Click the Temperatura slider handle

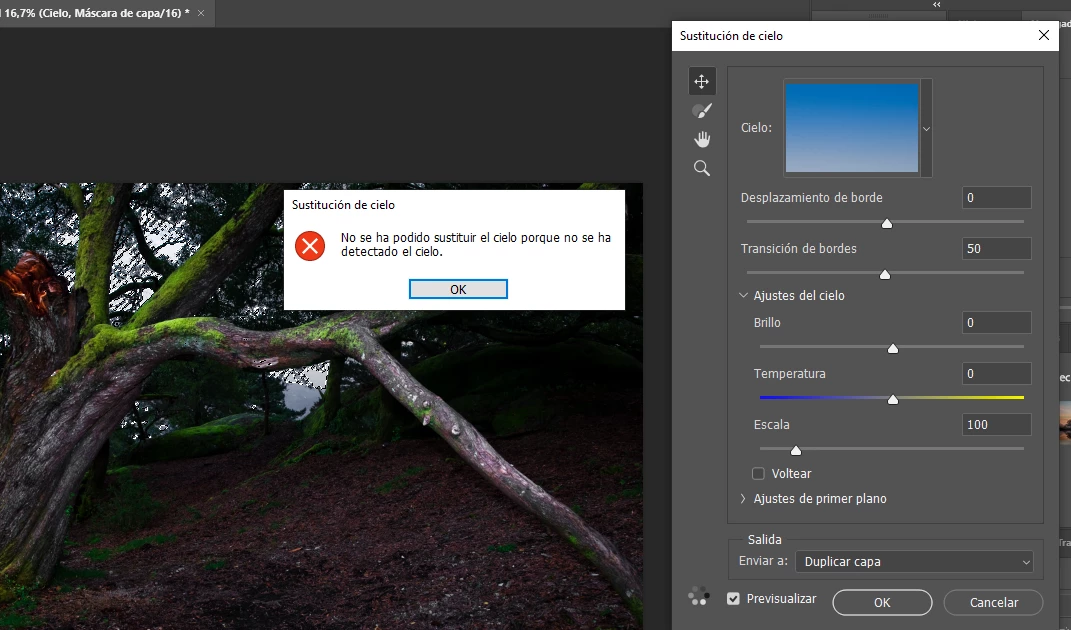pos(893,400)
